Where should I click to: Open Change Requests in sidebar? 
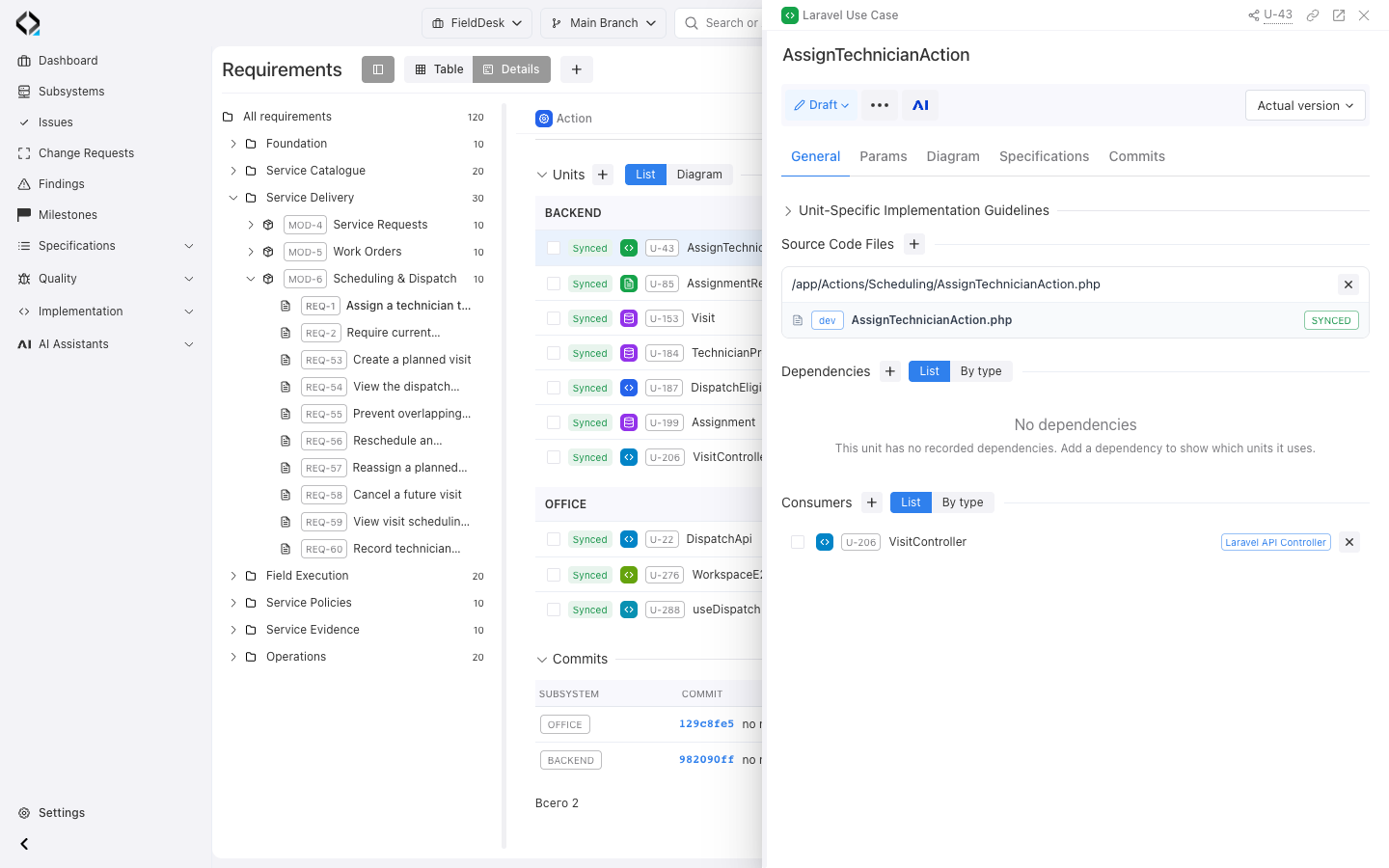(86, 153)
